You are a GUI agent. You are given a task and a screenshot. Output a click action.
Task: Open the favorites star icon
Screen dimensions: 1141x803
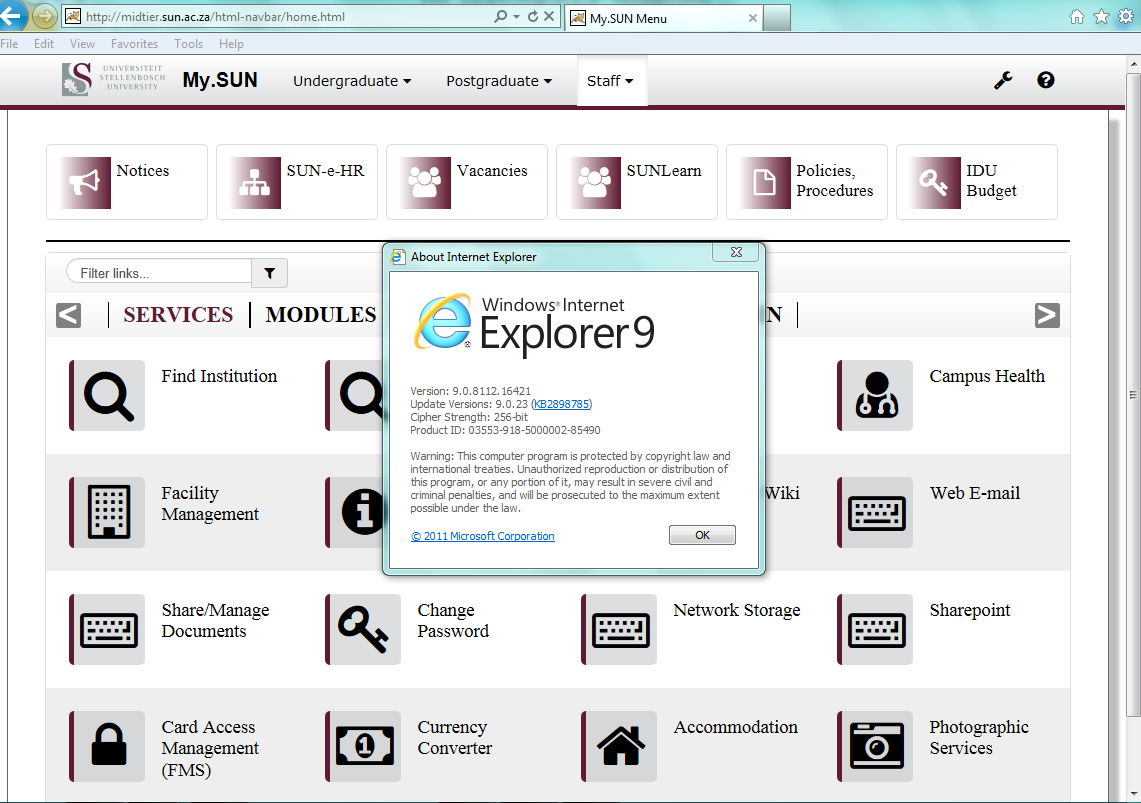tap(1102, 17)
